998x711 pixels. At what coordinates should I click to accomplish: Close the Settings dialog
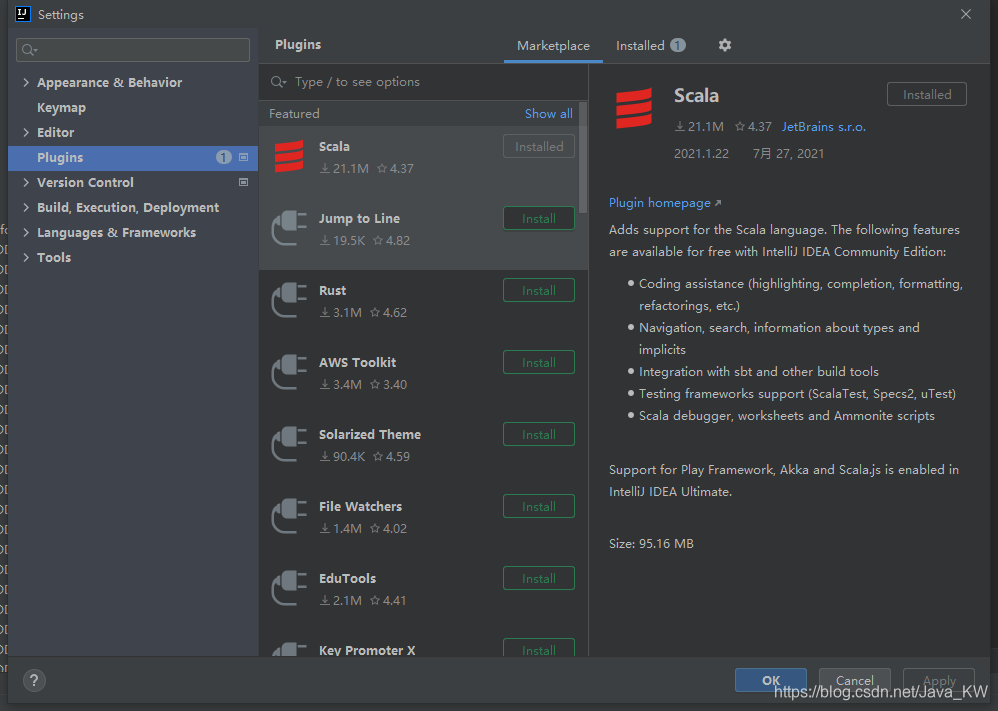[966, 14]
